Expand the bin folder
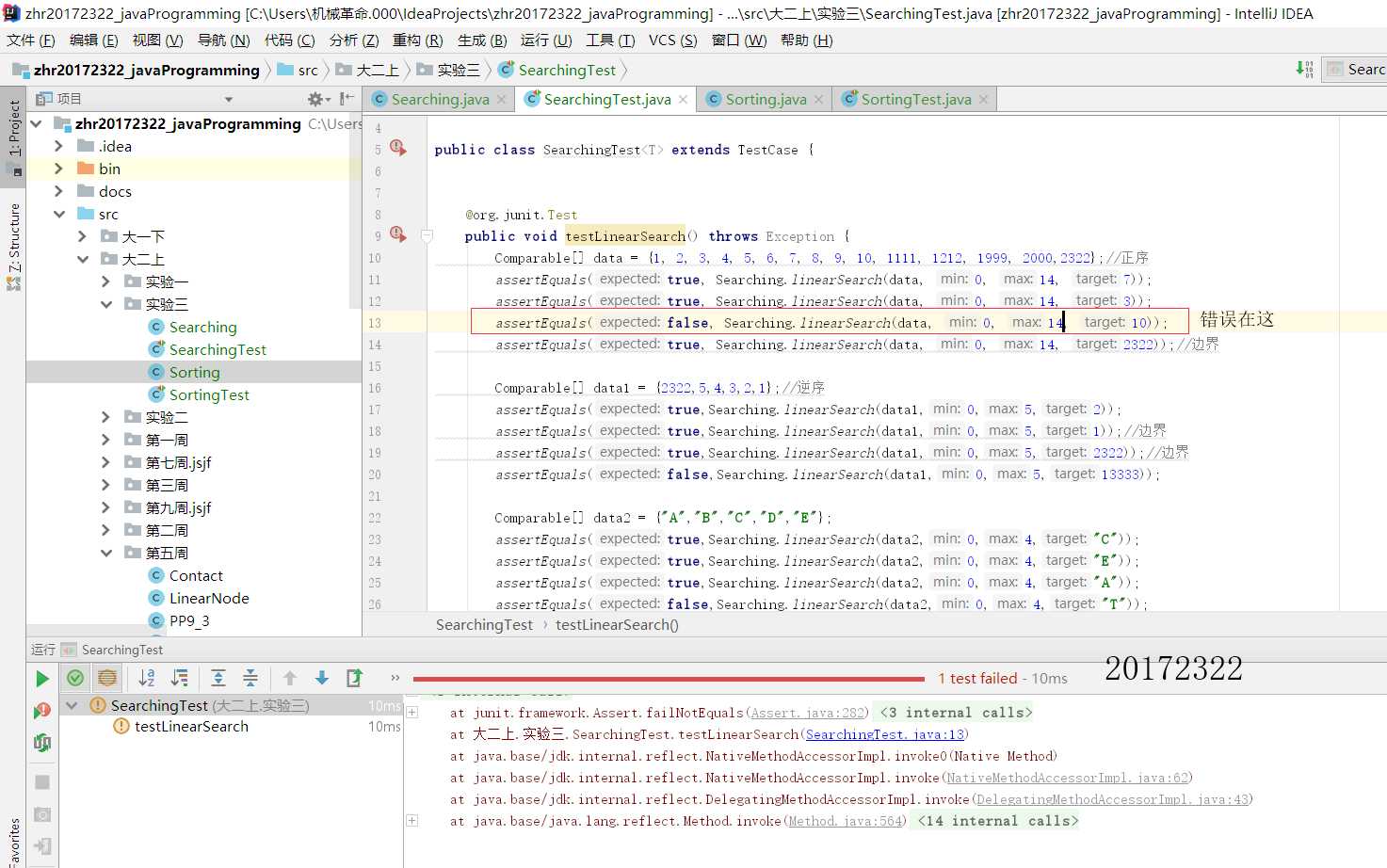 (58, 169)
